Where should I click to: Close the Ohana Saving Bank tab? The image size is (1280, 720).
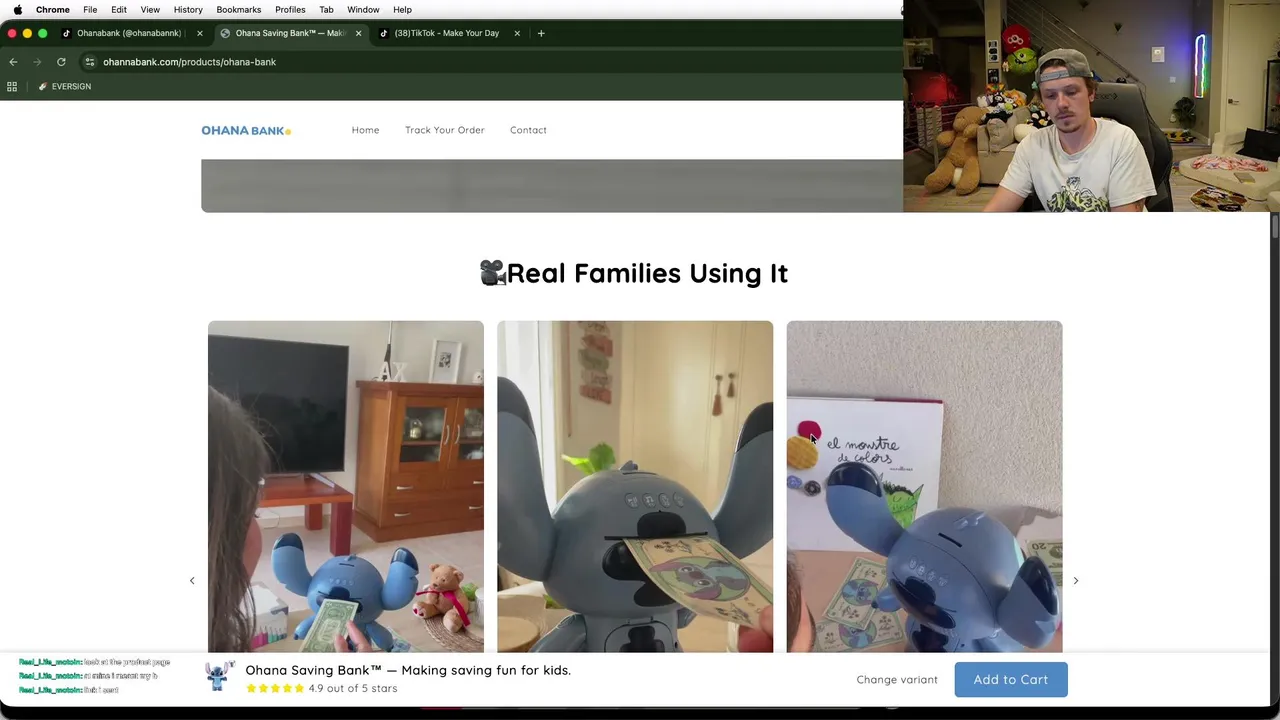coord(358,33)
